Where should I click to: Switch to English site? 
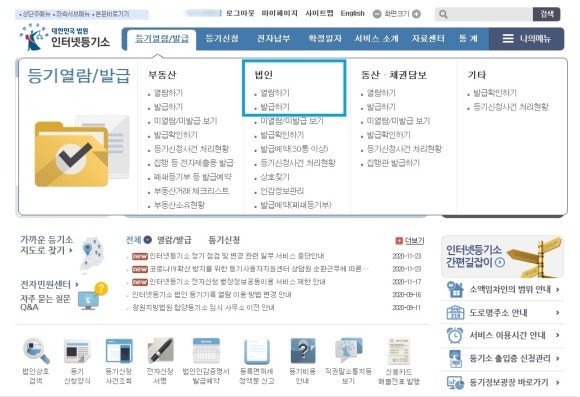click(x=353, y=13)
